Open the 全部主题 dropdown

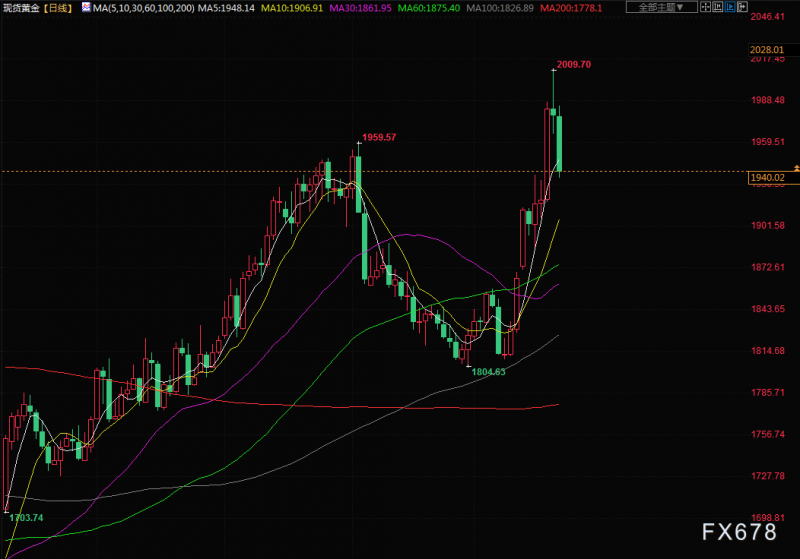click(x=661, y=7)
